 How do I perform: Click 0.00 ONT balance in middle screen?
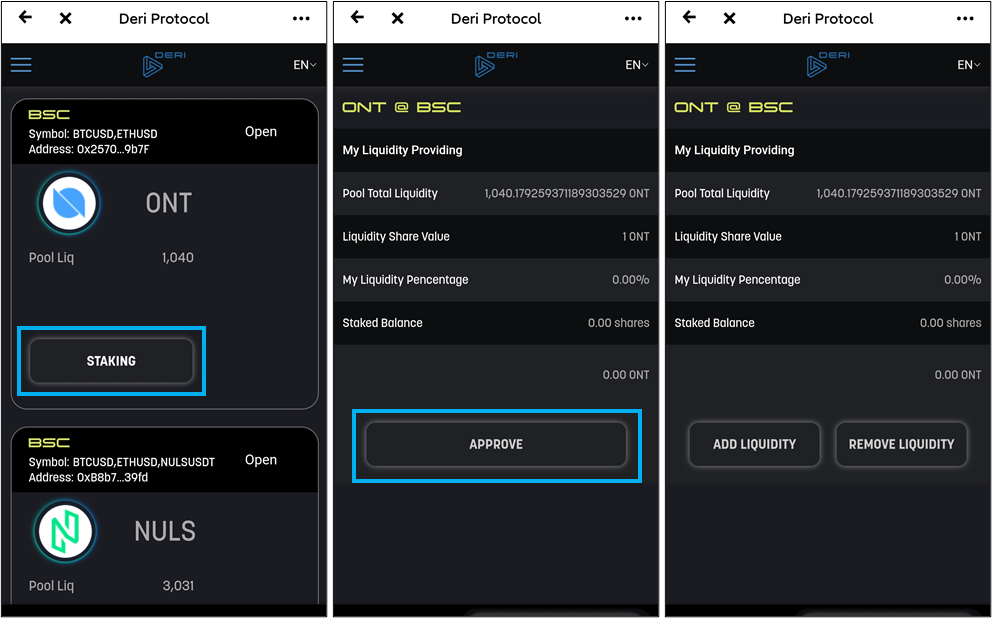[626, 375]
